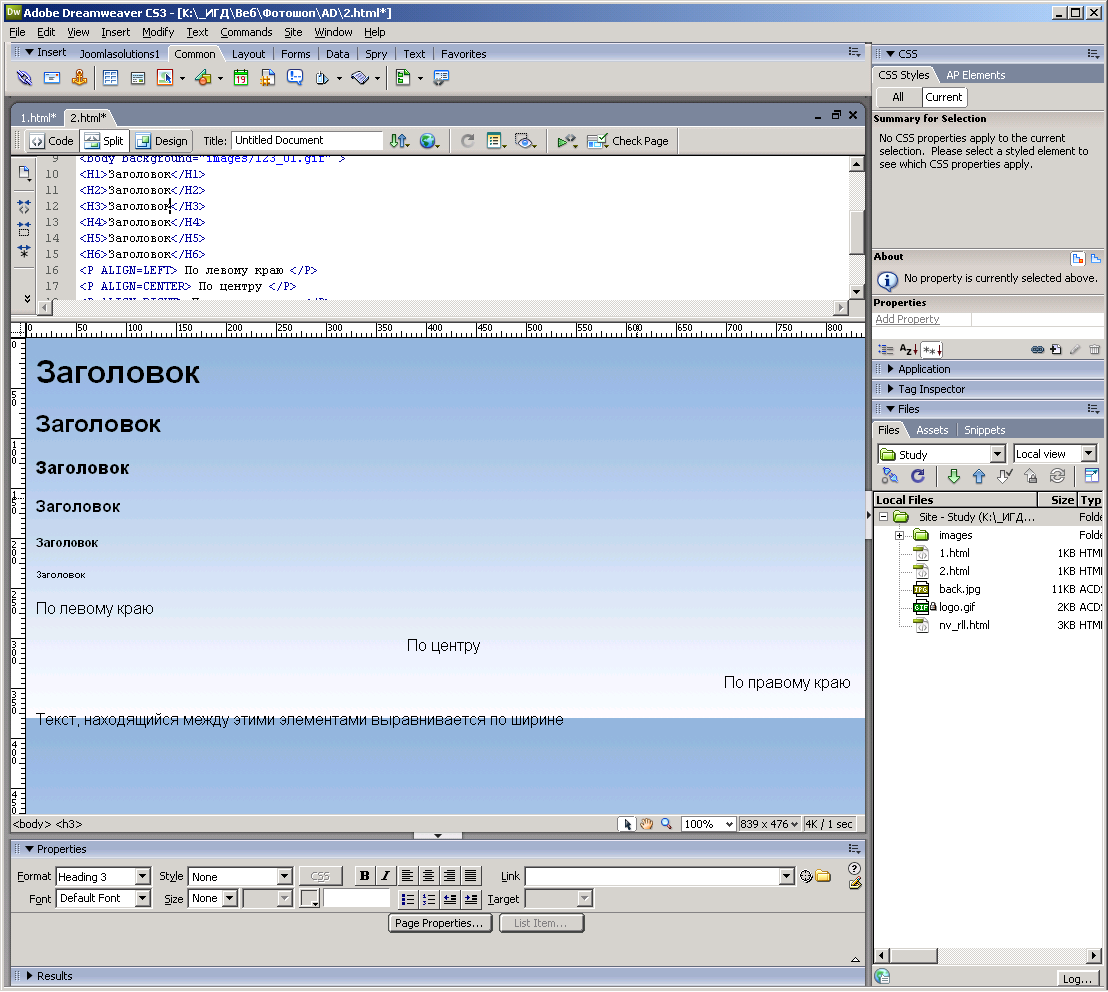
Task: Insert an Email Link icon
Action: click(52, 78)
